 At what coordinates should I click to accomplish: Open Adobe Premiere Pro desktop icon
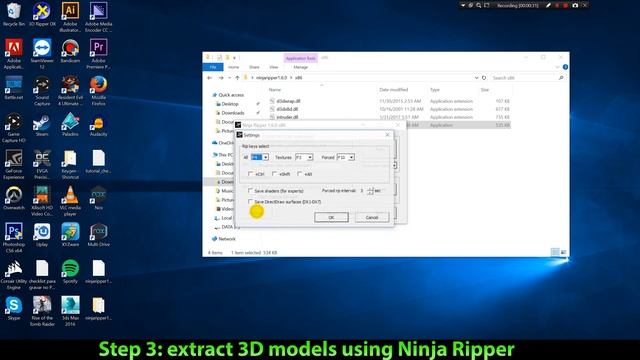(98, 53)
